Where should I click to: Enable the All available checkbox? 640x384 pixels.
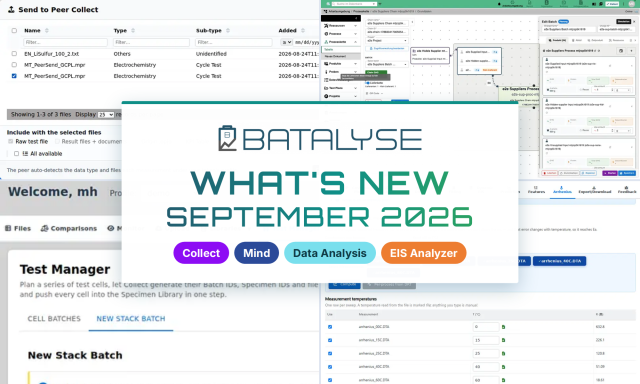click(x=16, y=154)
